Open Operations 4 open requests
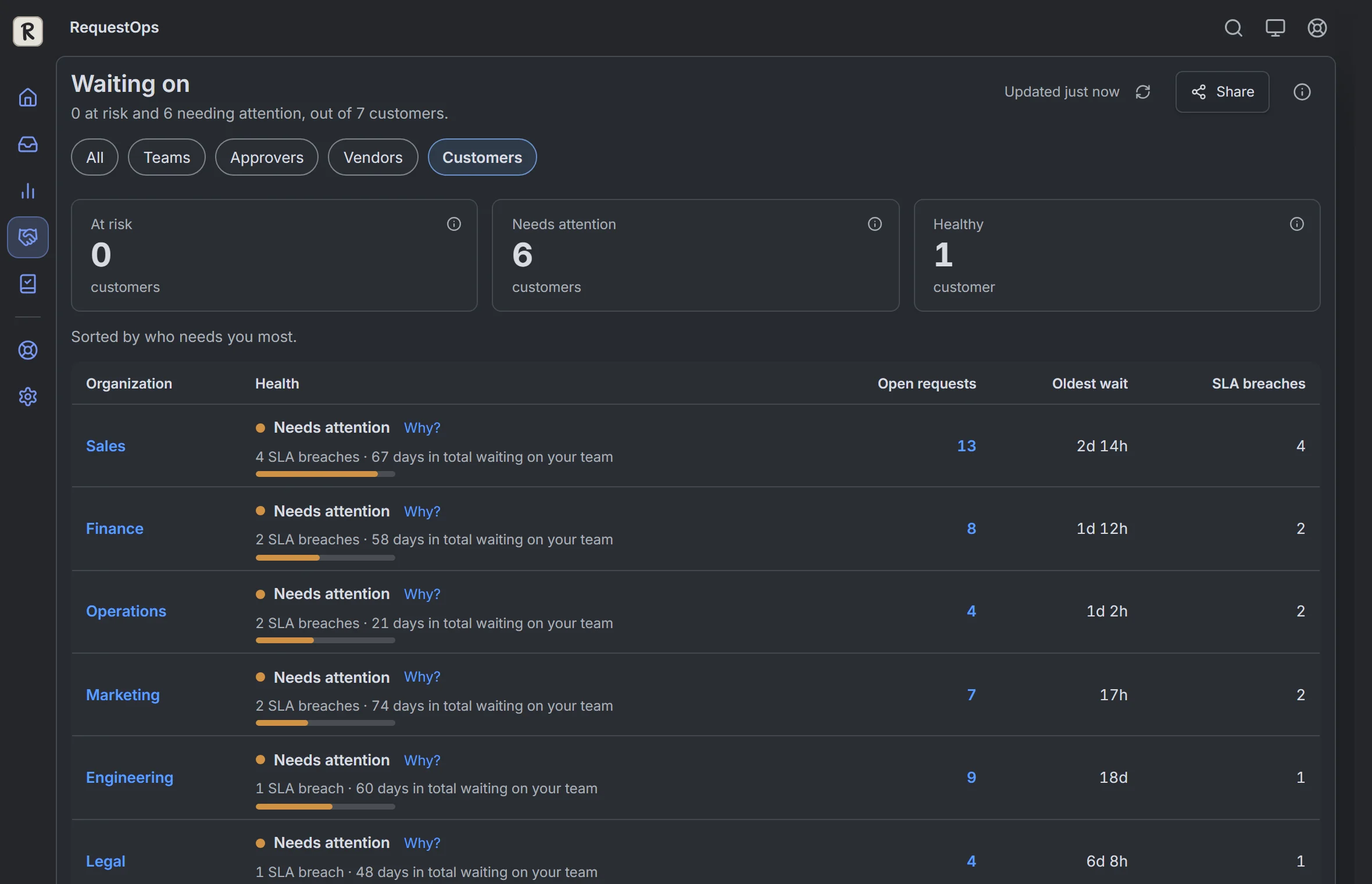The image size is (1372, 884). click(971, 611)
